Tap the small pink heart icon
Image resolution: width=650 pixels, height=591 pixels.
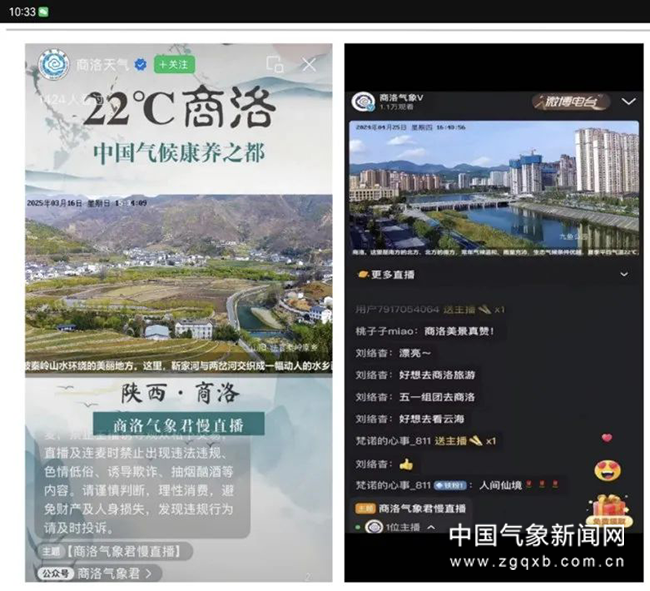point(607,438)
